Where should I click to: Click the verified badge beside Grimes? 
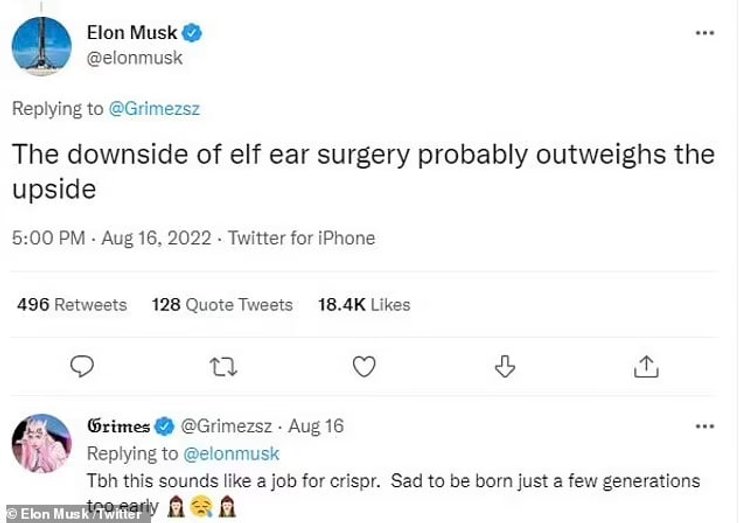pos(167,426)
